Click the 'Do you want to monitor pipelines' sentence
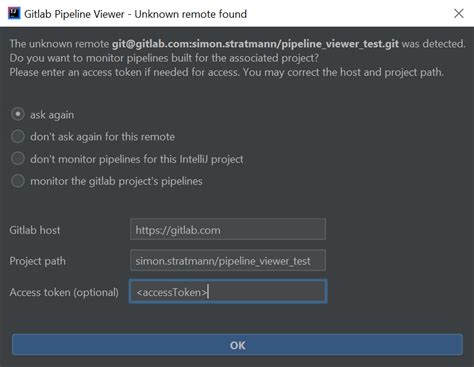The image size is (474, 367). pos(164,58)
